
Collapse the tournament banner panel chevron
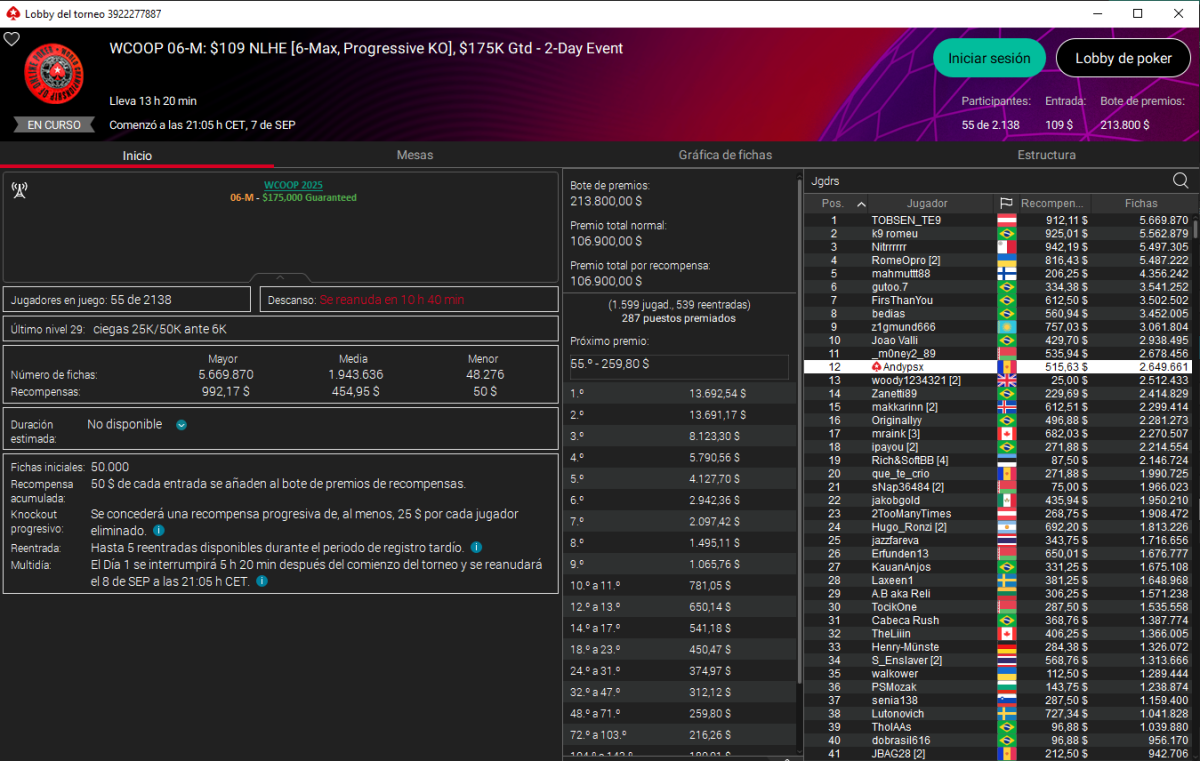[280, 277]
